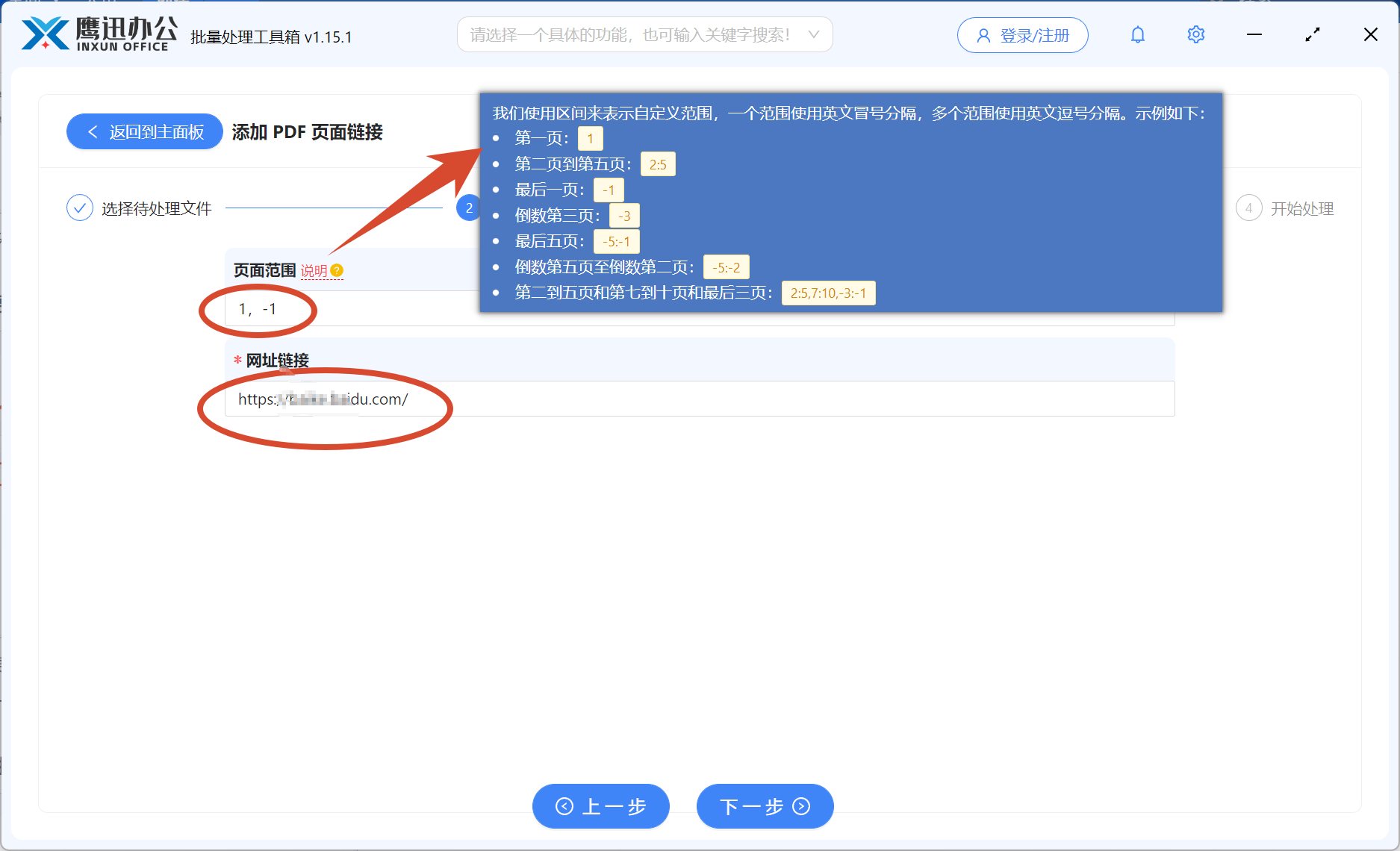Viewport: 1400px width, 851px height.
Task: Click the 开始处理 step label
Action: pyautogui.click(x=1302, y=208)
